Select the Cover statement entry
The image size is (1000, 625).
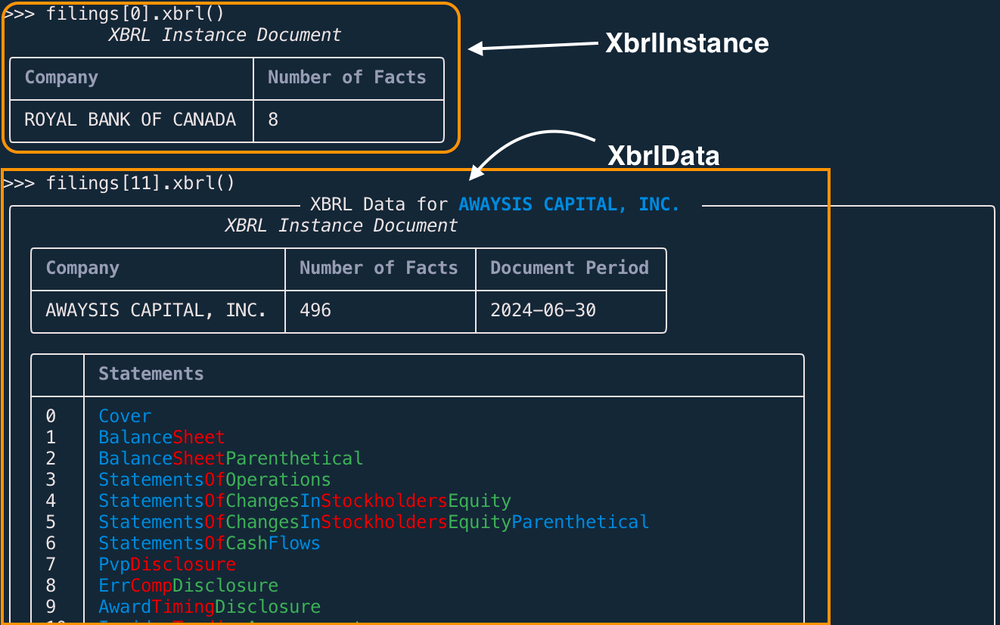coord(124,416)
